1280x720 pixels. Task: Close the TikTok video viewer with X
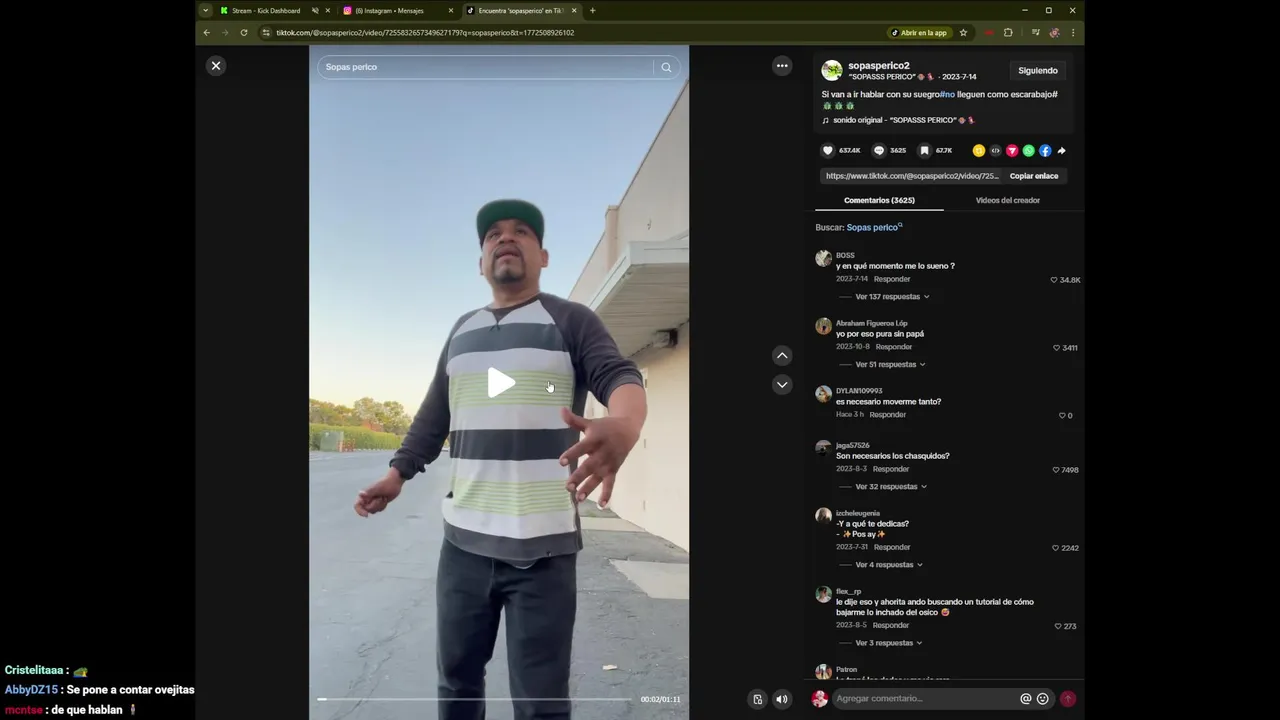(215, 66)
